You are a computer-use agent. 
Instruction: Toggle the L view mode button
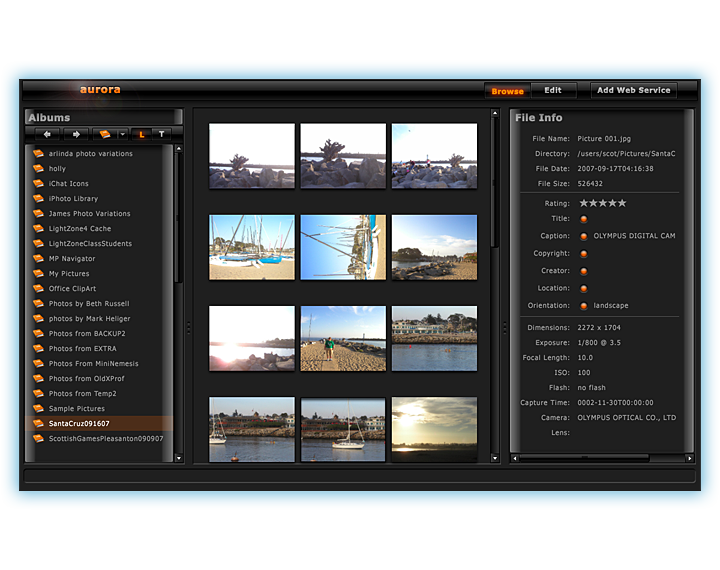pyautogui.click(x=141, y=134)
